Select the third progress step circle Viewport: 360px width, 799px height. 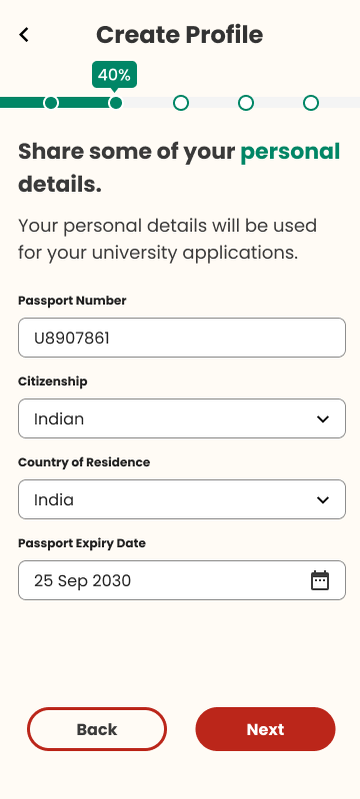(181, 103)
